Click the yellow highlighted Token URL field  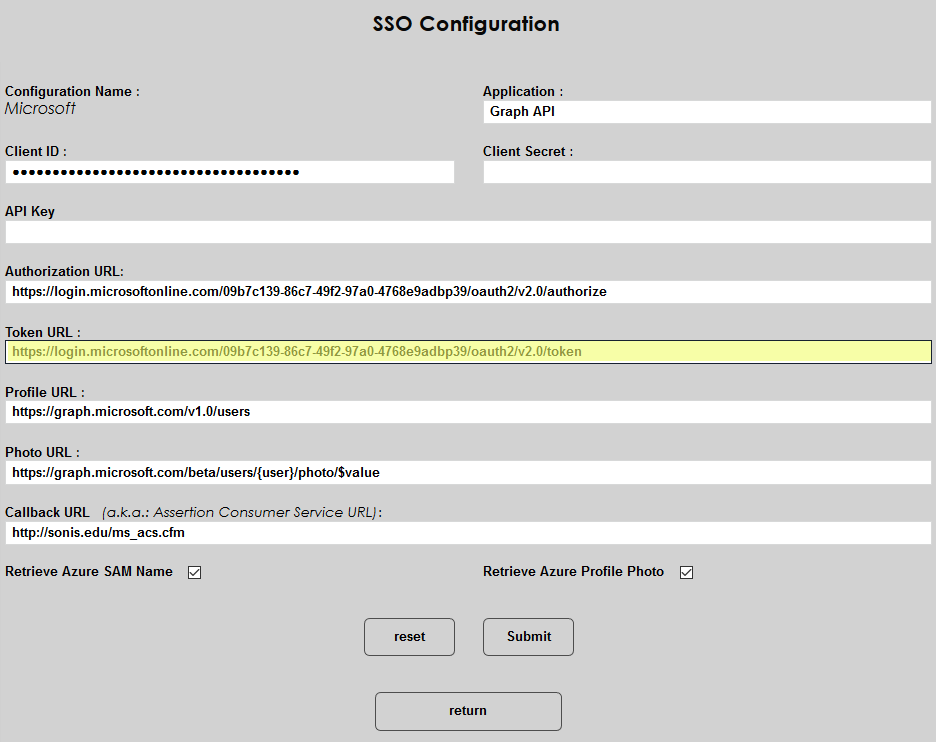pyautogui.click(x=467, y=352)
